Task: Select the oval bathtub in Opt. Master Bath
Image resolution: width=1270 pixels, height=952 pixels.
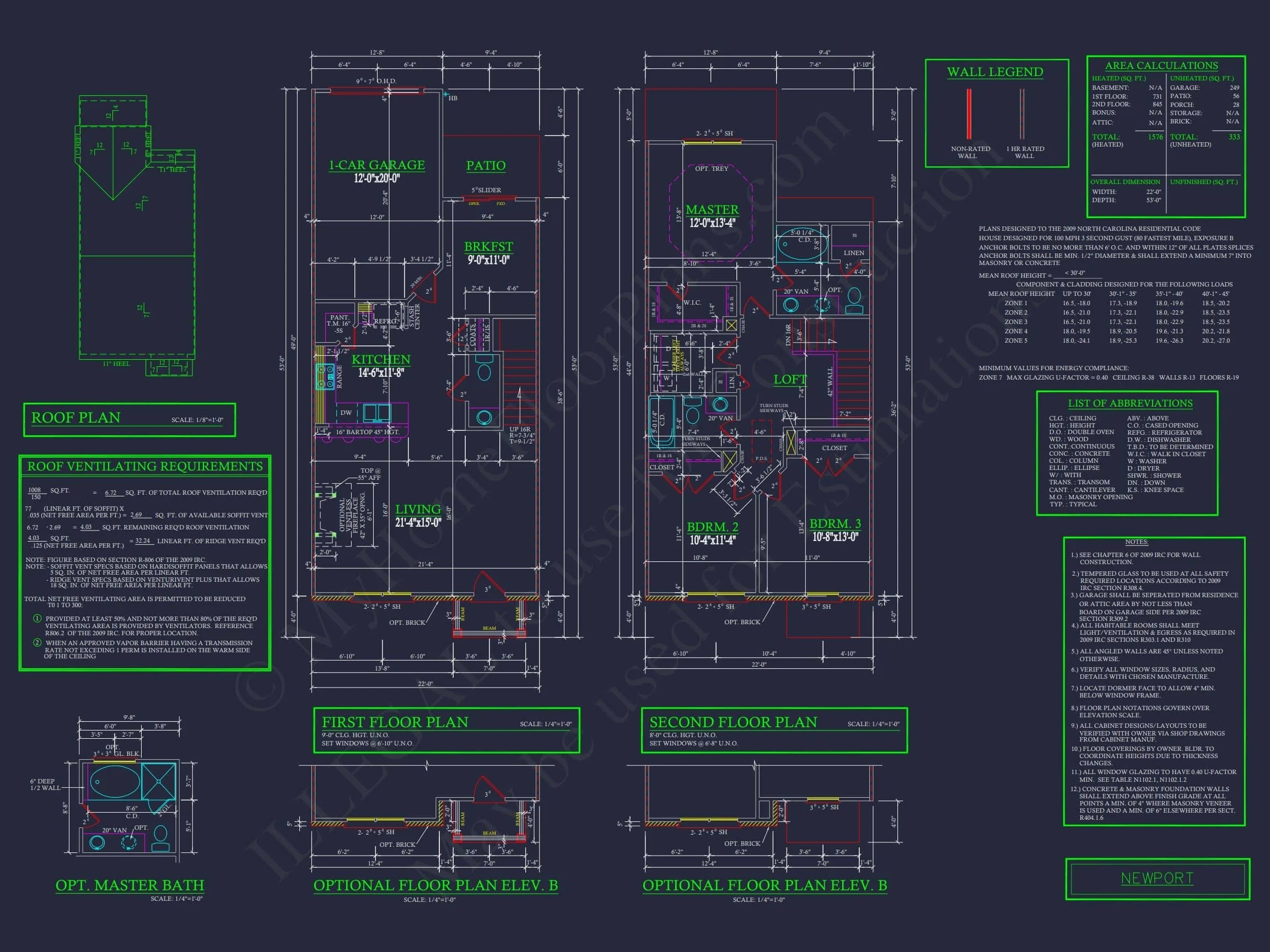Action: [x=115, y=782]
